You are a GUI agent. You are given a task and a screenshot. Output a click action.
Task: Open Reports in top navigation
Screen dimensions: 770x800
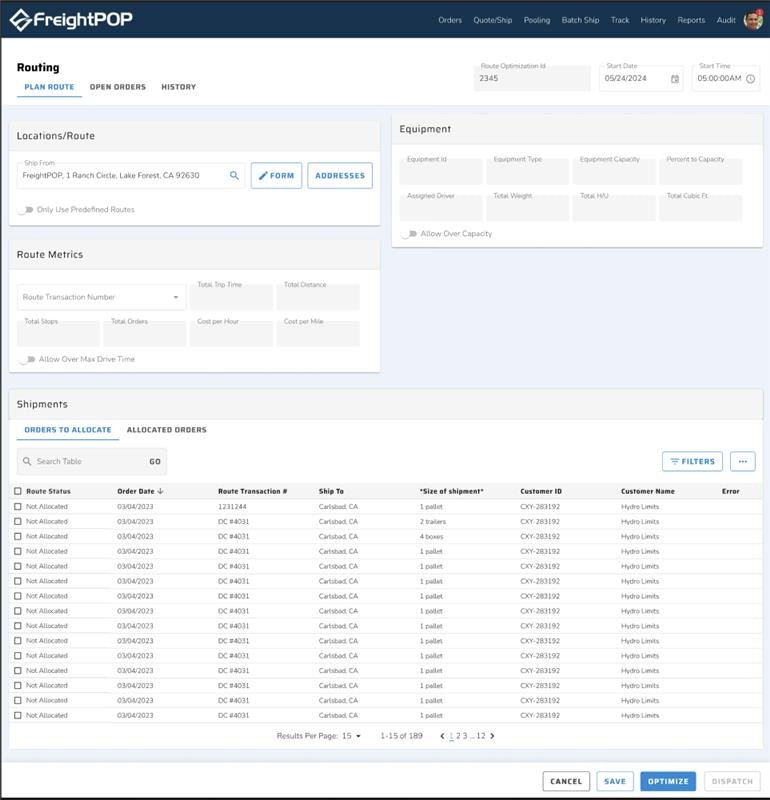(x=691, y=20)
